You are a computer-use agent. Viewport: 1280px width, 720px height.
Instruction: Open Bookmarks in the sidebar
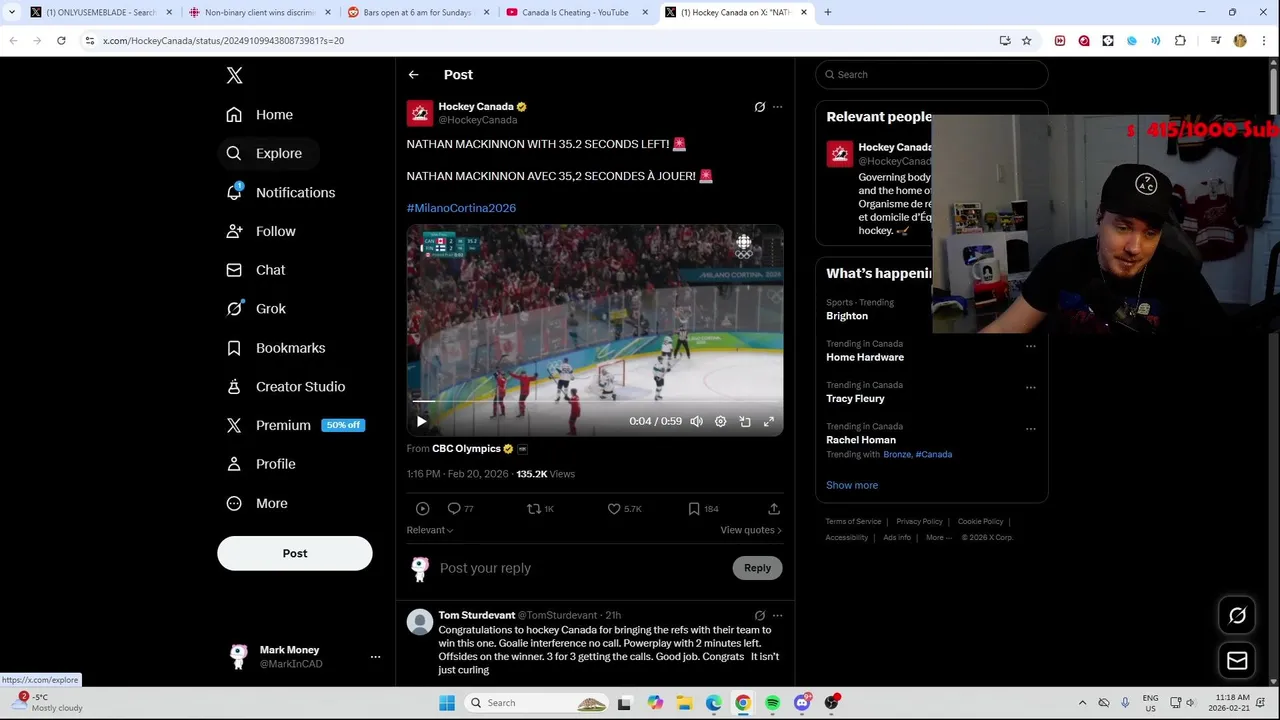[x=276, y=348]
